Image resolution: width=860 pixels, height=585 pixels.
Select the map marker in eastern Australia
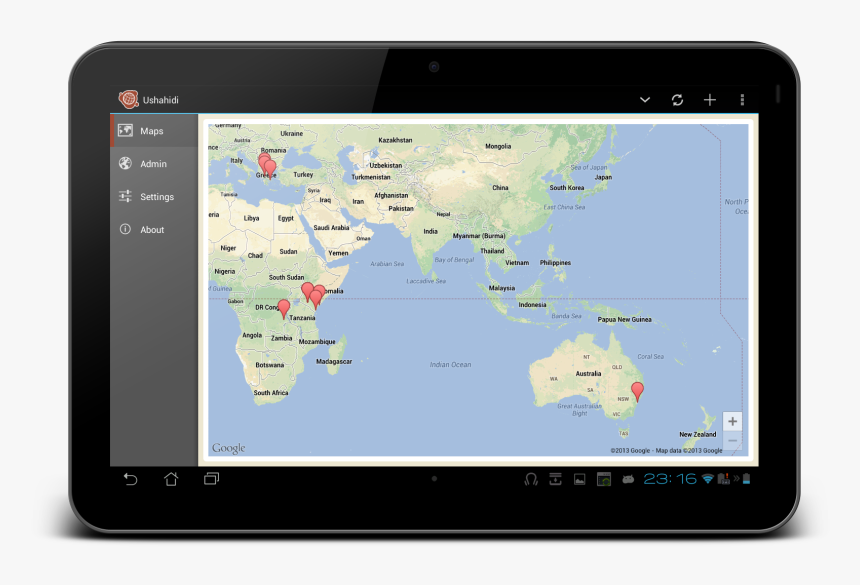click(x=637, y=391)
